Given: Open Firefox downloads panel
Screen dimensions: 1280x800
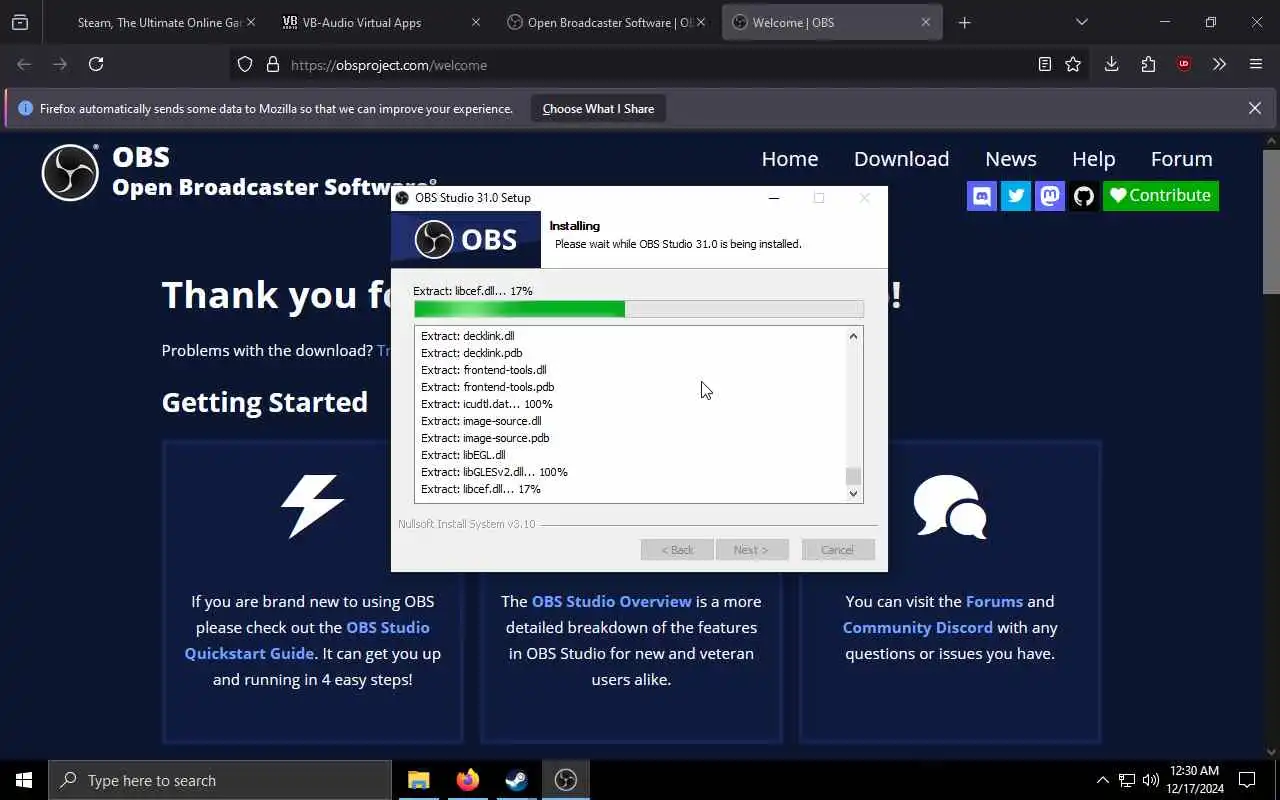Looking at the screenshot, I should pyautogui.click(x=1111, y=64).
